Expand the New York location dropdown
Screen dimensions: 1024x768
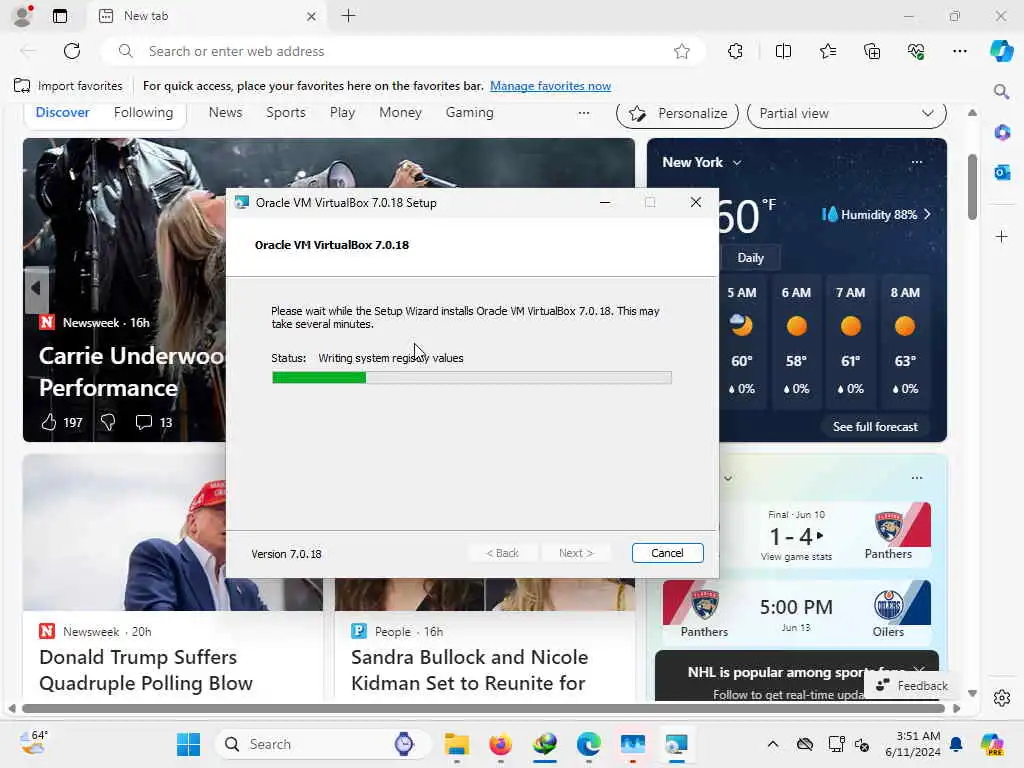[x=737, y=163]
